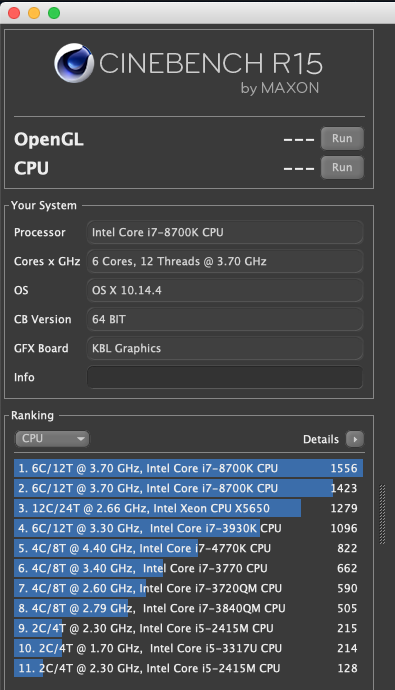Click the yellow minimize window button
Viewport: 395px width, 690px height.
coord(34,13)
